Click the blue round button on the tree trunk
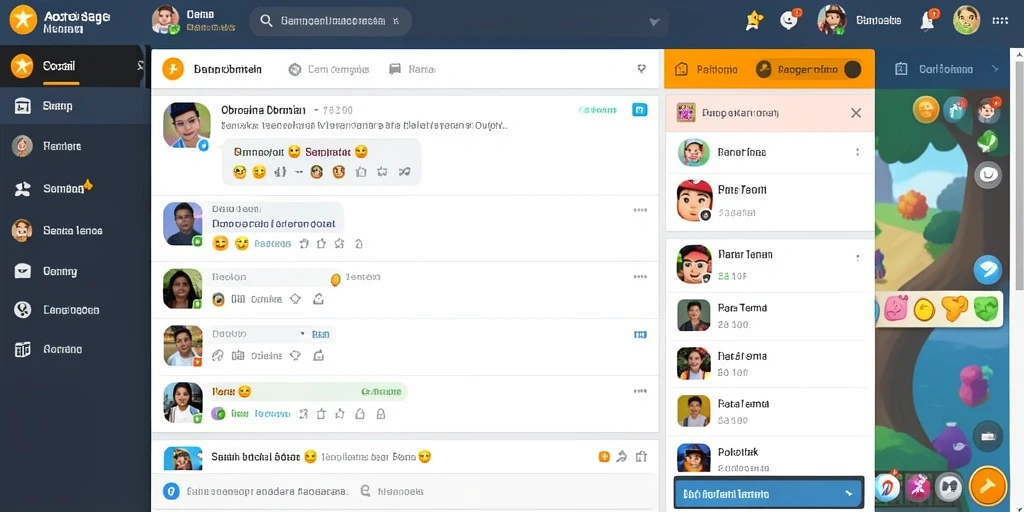This screenshot has width=1024, height=512. pyautogui.click(x=988, y=270)
